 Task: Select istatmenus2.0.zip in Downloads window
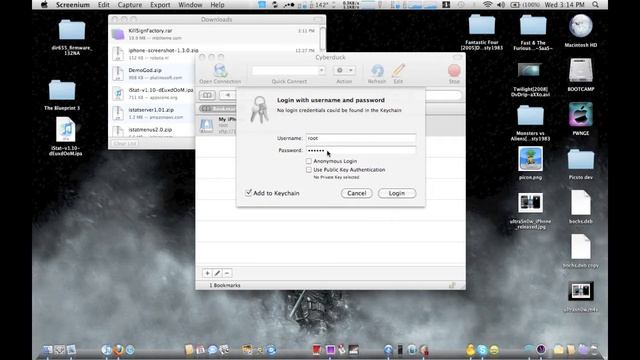pyautogui.click(x=152, y=131)
